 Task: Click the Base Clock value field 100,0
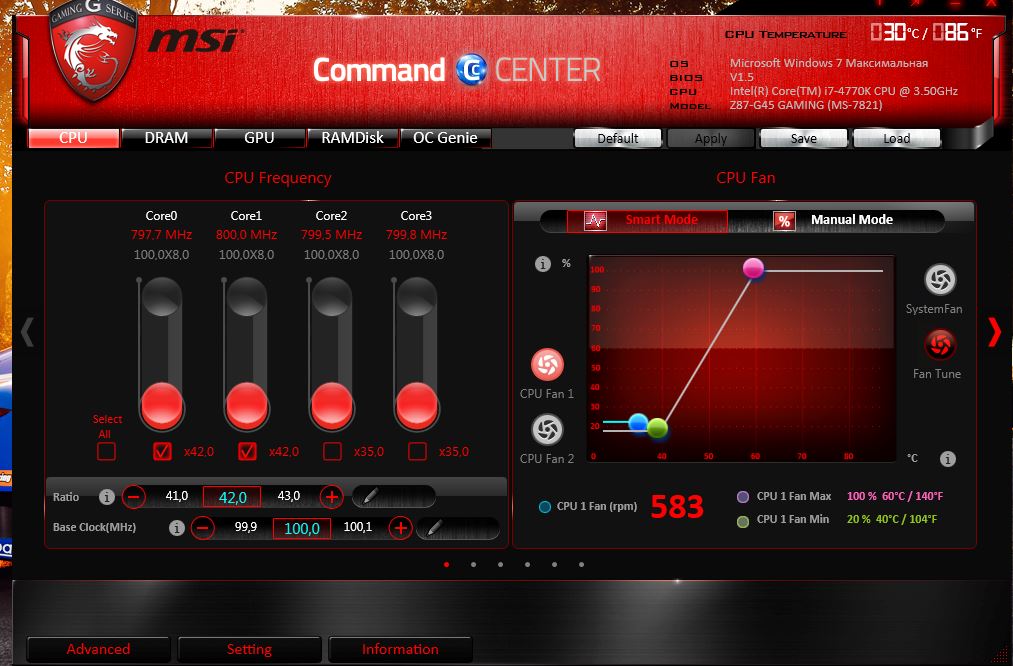pyautogui.click(x=302, y=528)
